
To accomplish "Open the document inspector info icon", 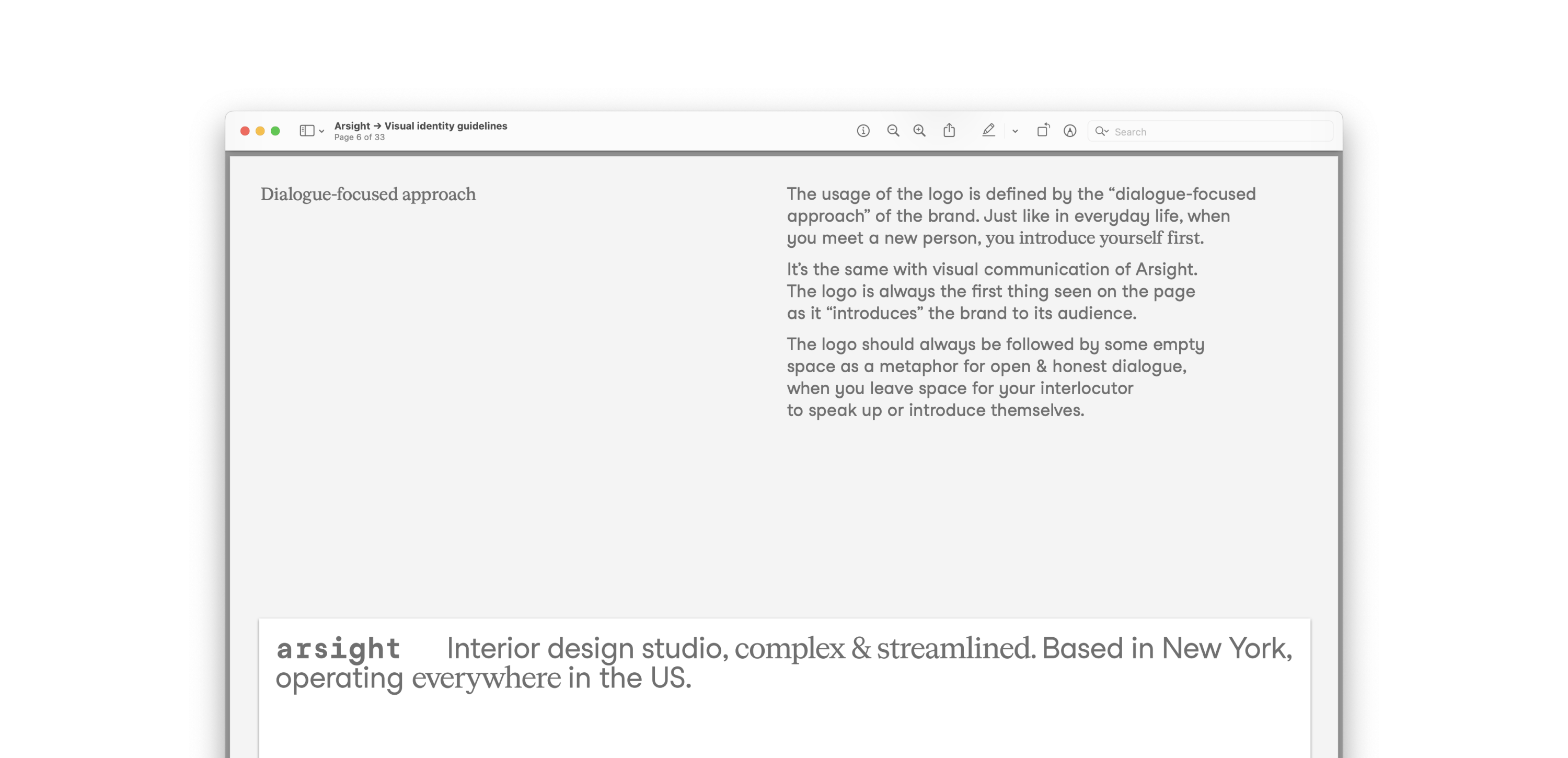I will point(862,131).
